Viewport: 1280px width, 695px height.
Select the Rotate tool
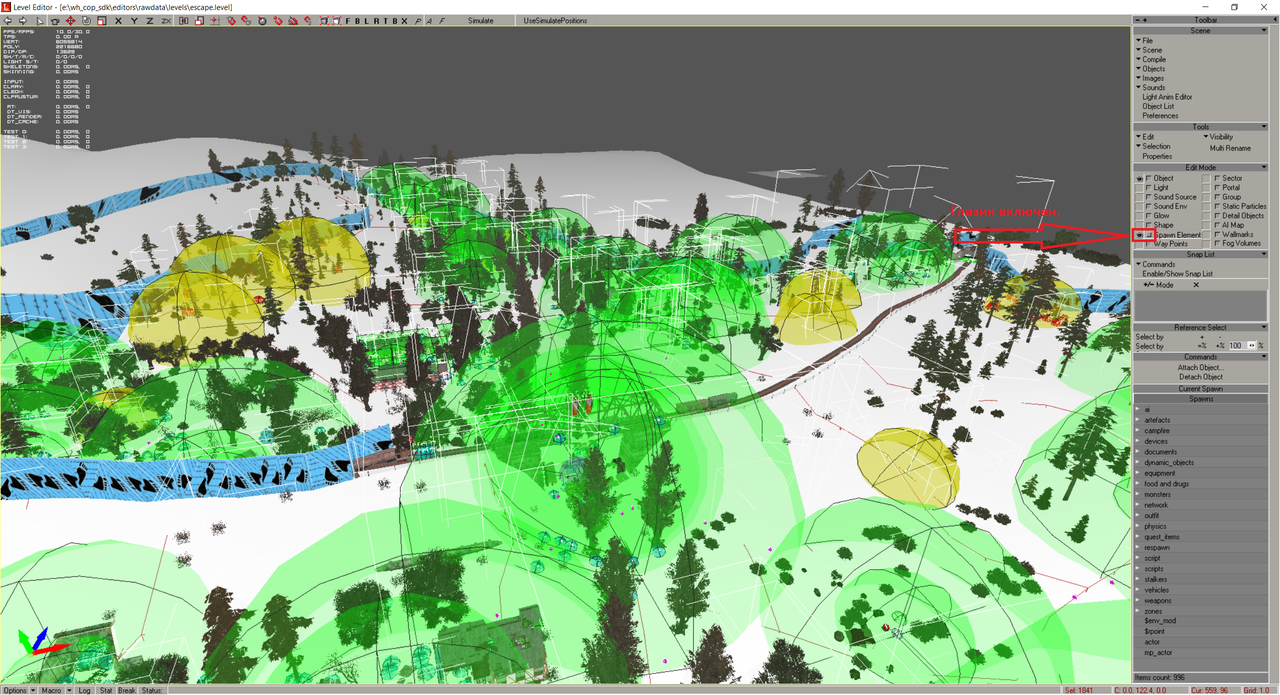pos(86,20)
